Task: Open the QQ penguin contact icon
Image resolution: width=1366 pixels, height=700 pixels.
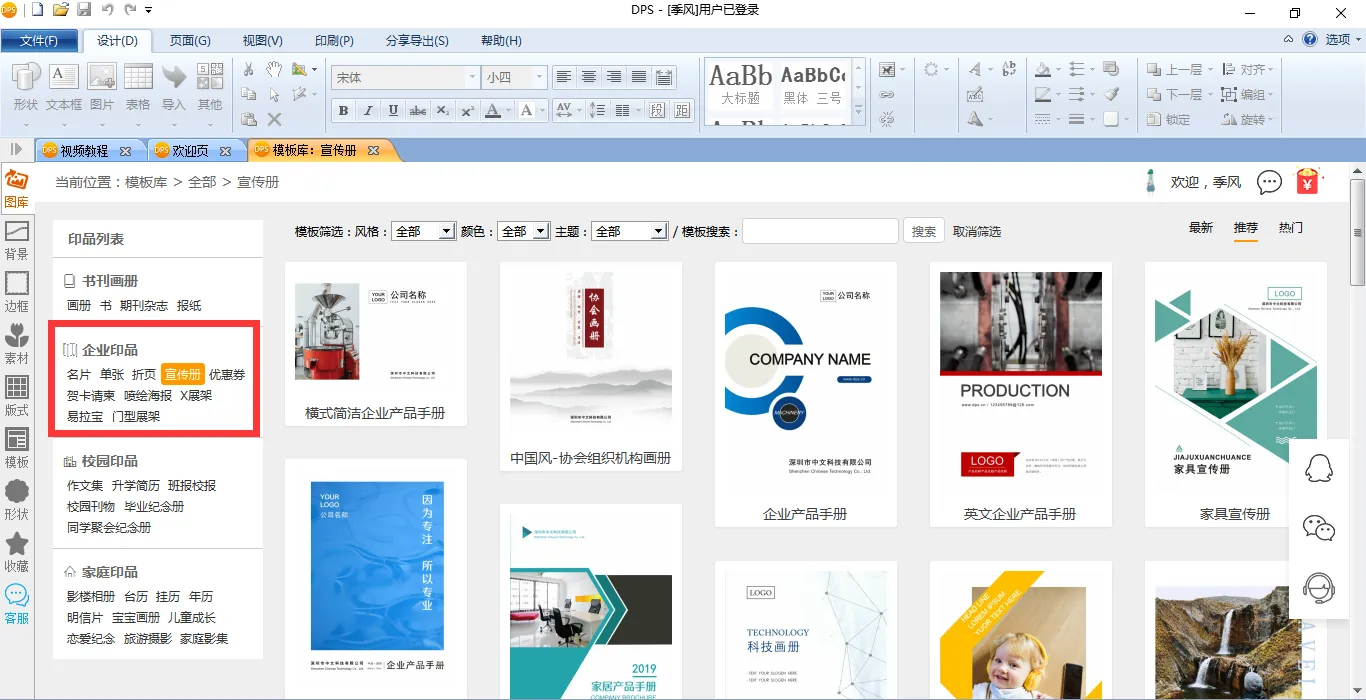Action: coord(1320,468)
